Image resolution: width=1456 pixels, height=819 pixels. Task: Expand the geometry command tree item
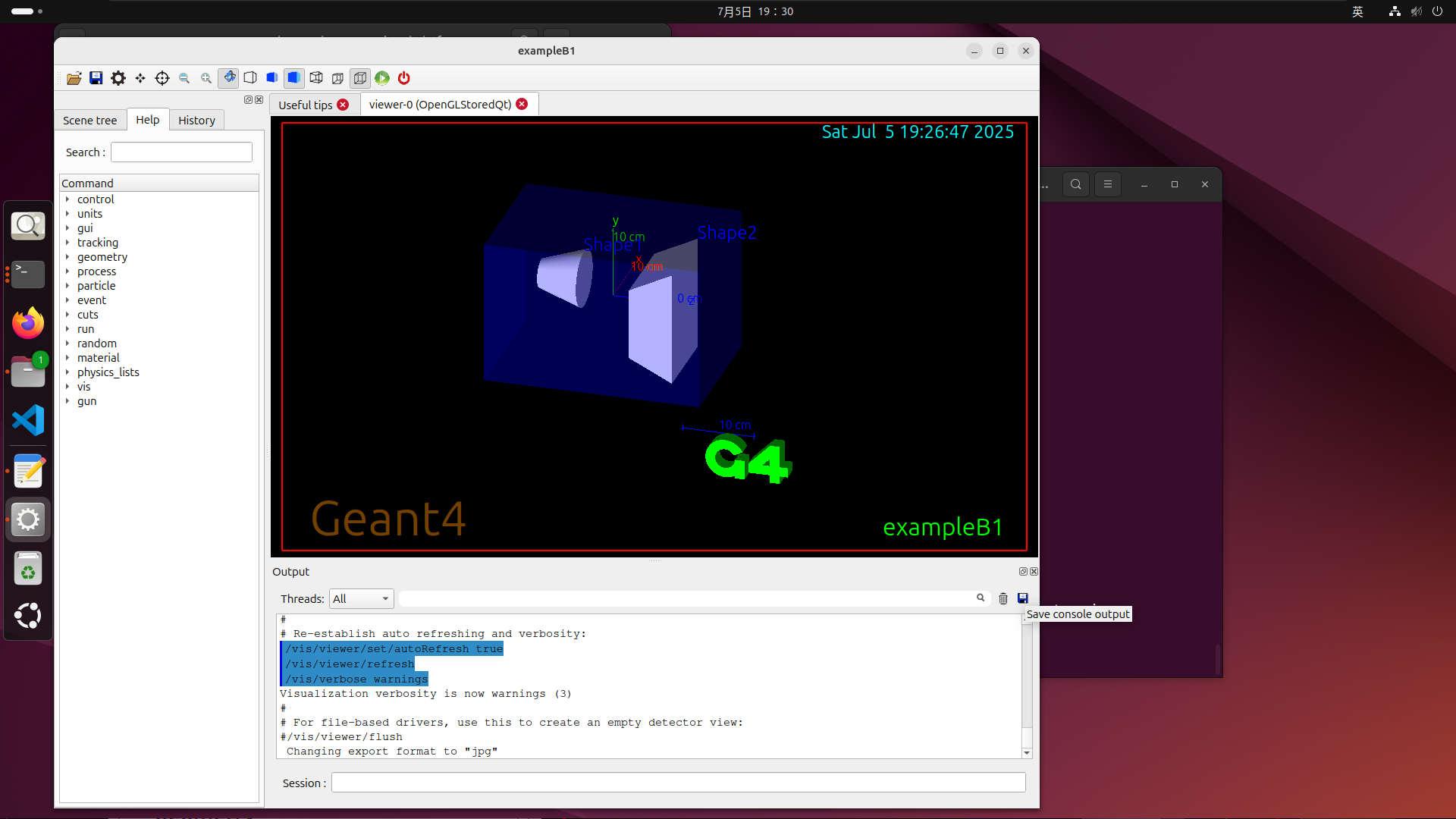67,257
